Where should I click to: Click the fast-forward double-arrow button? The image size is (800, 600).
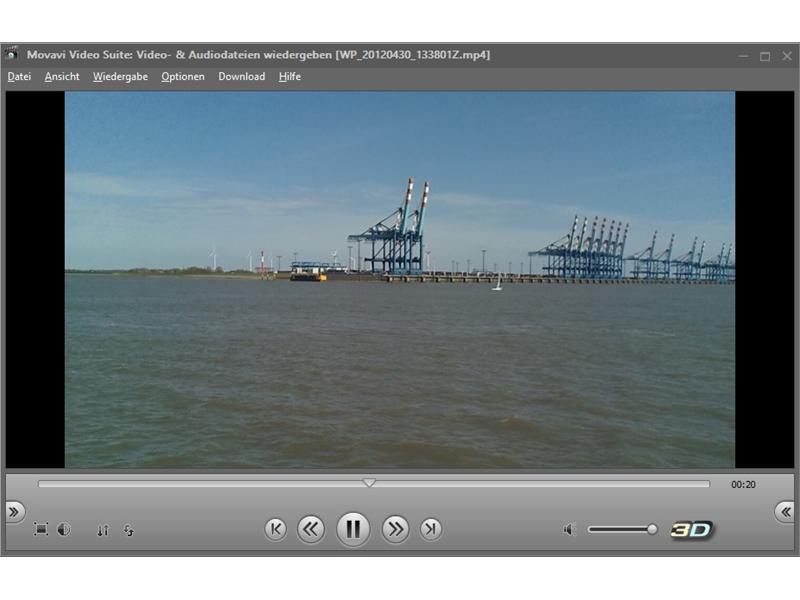coord(395,529)
